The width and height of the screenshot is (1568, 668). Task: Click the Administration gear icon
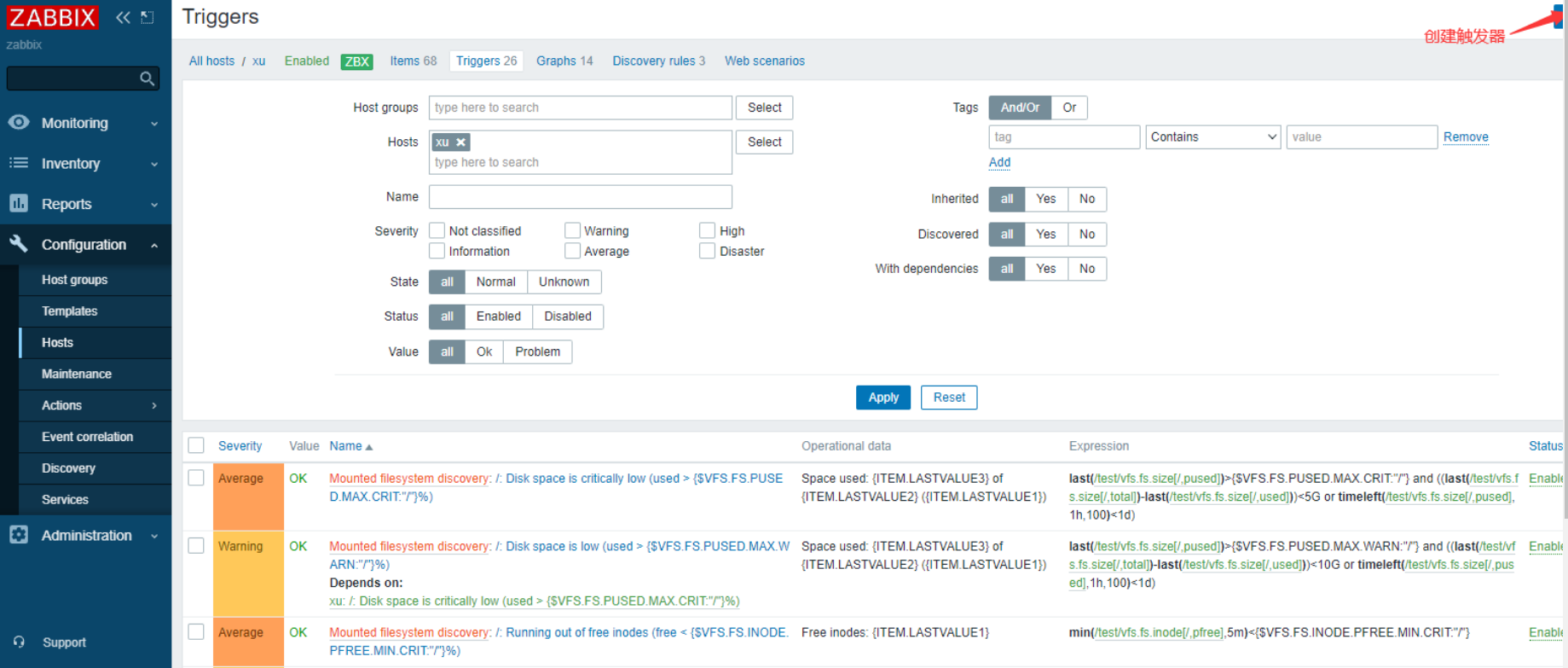coord(19,535)
